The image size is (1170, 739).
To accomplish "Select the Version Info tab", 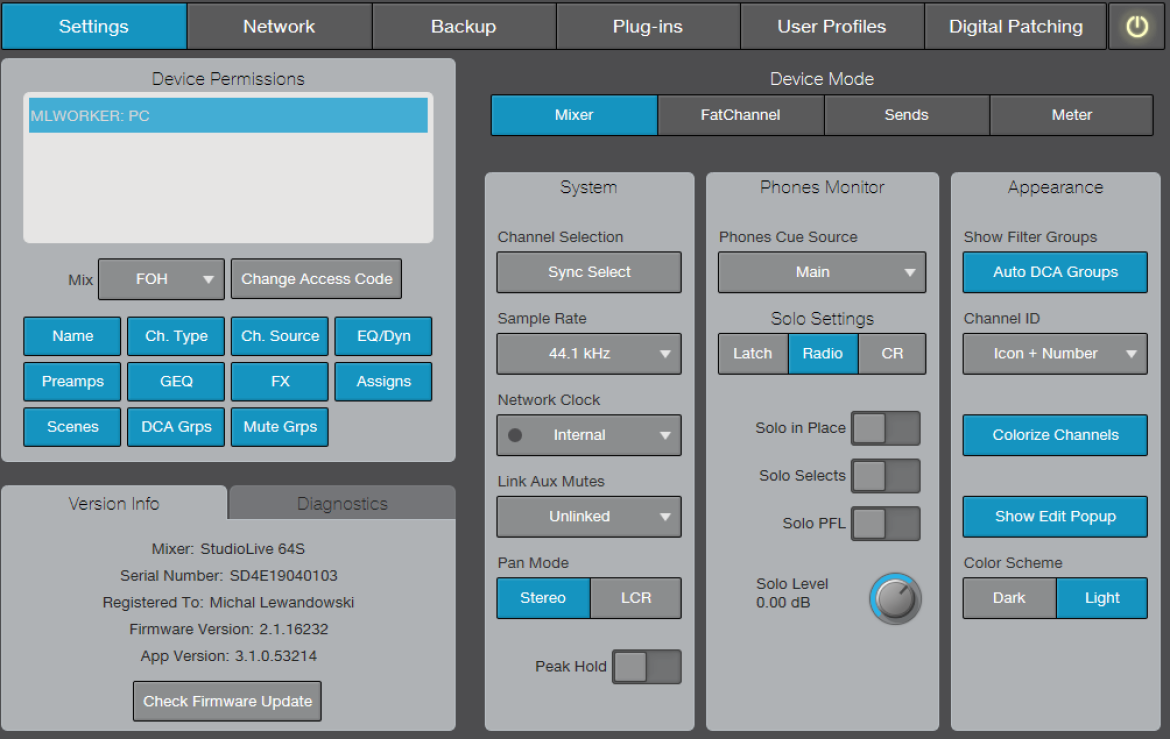I will pyautogui.click(x=114, y=503).
